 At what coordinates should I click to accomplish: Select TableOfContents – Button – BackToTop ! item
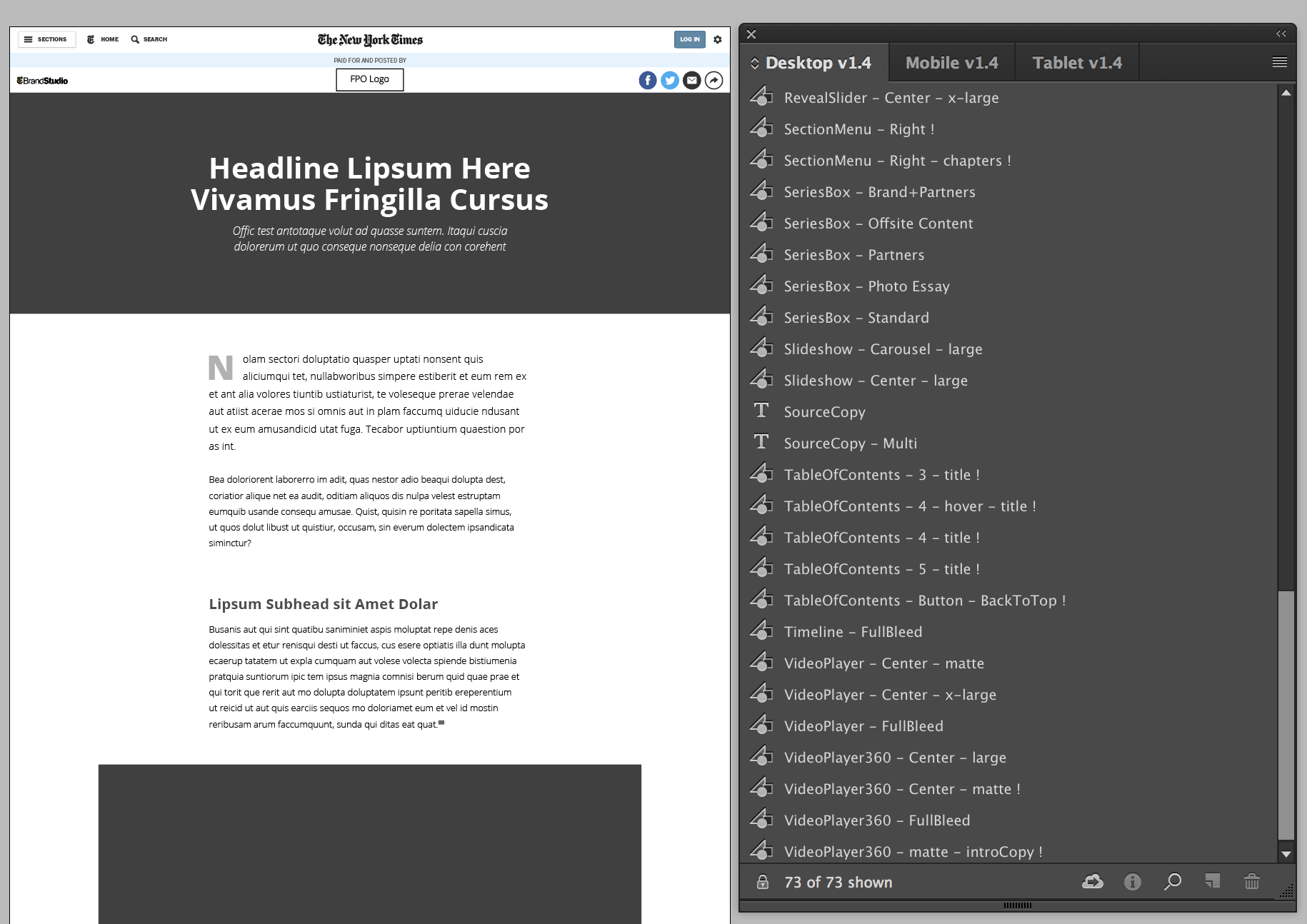1007,601
